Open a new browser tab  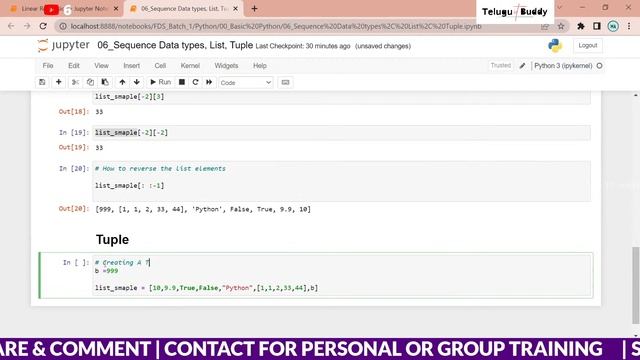[x=254, y=9]
